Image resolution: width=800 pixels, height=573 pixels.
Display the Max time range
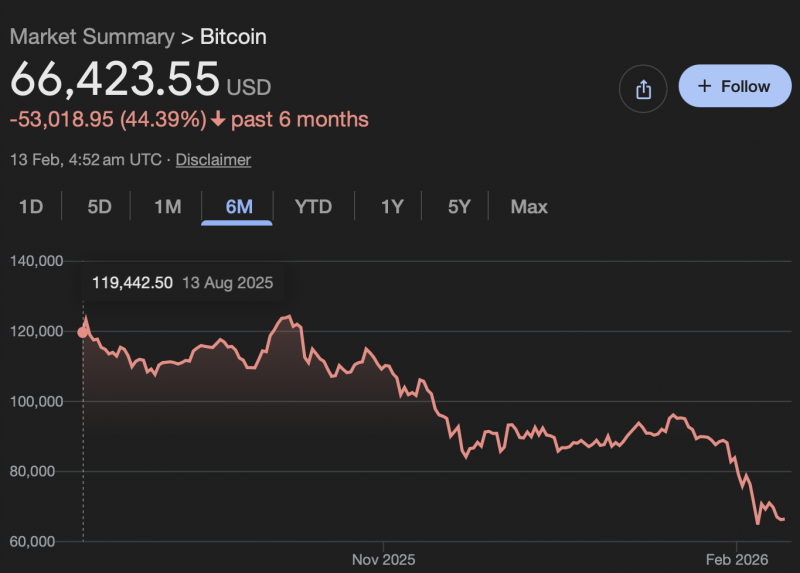tap(529, 207)
